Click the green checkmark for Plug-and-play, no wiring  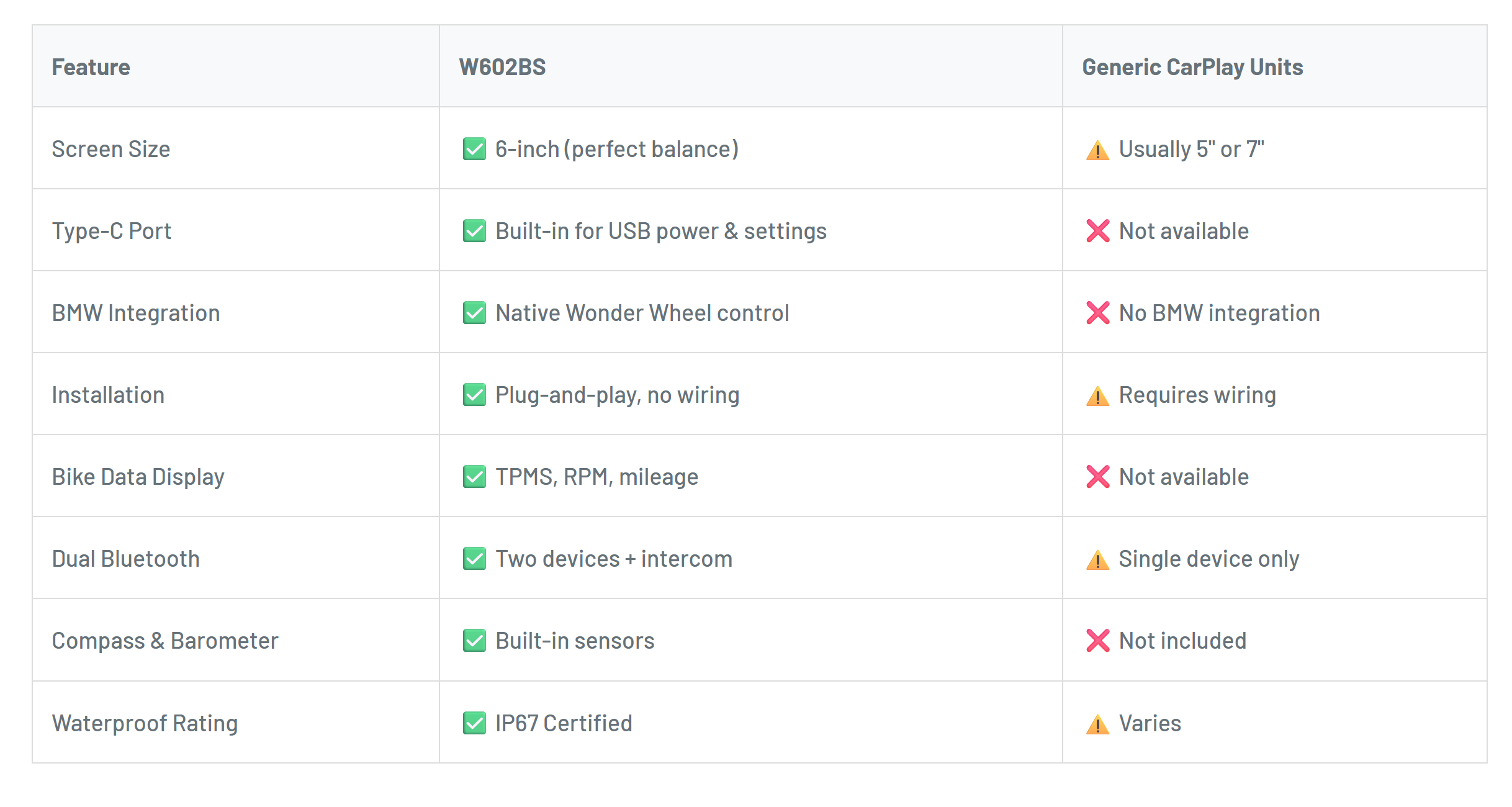474,395
